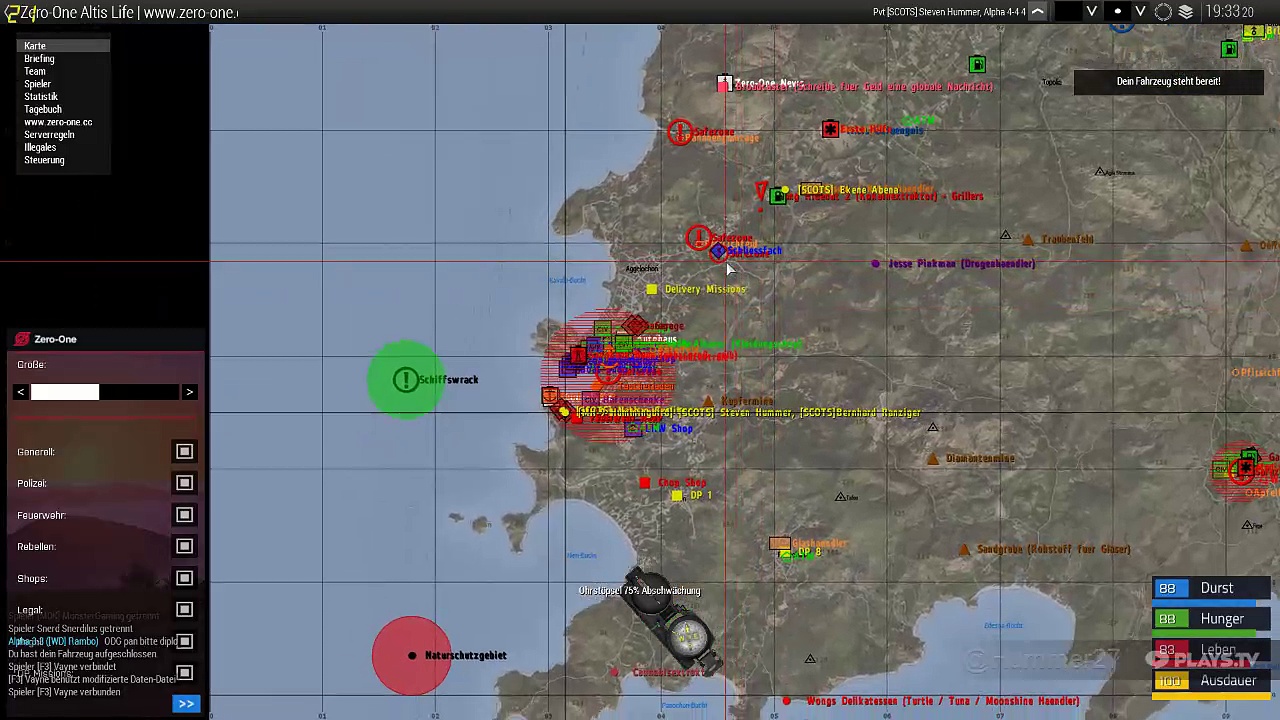Select the Erste Hilfe medical marker
Image resolution: width=1280 pixels, height=720 pixels.
(830, 130)
